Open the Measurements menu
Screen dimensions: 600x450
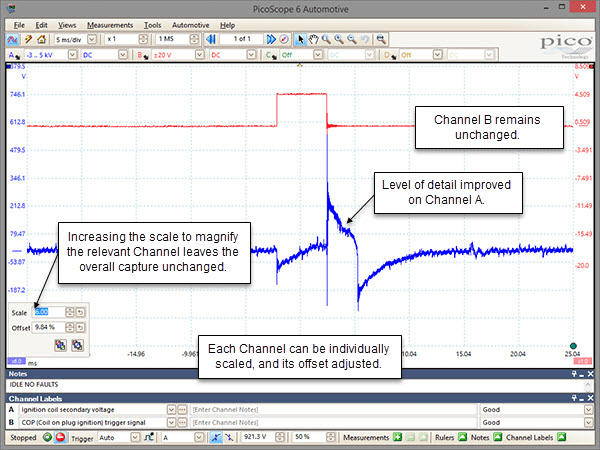coord(110,25)
